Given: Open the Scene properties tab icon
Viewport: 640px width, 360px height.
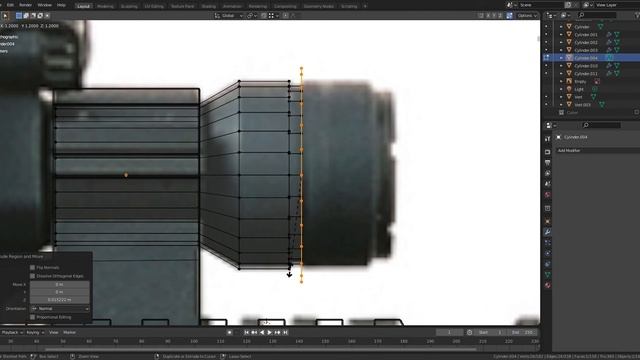Looking at the screenshot, I should tap(548, 184).
